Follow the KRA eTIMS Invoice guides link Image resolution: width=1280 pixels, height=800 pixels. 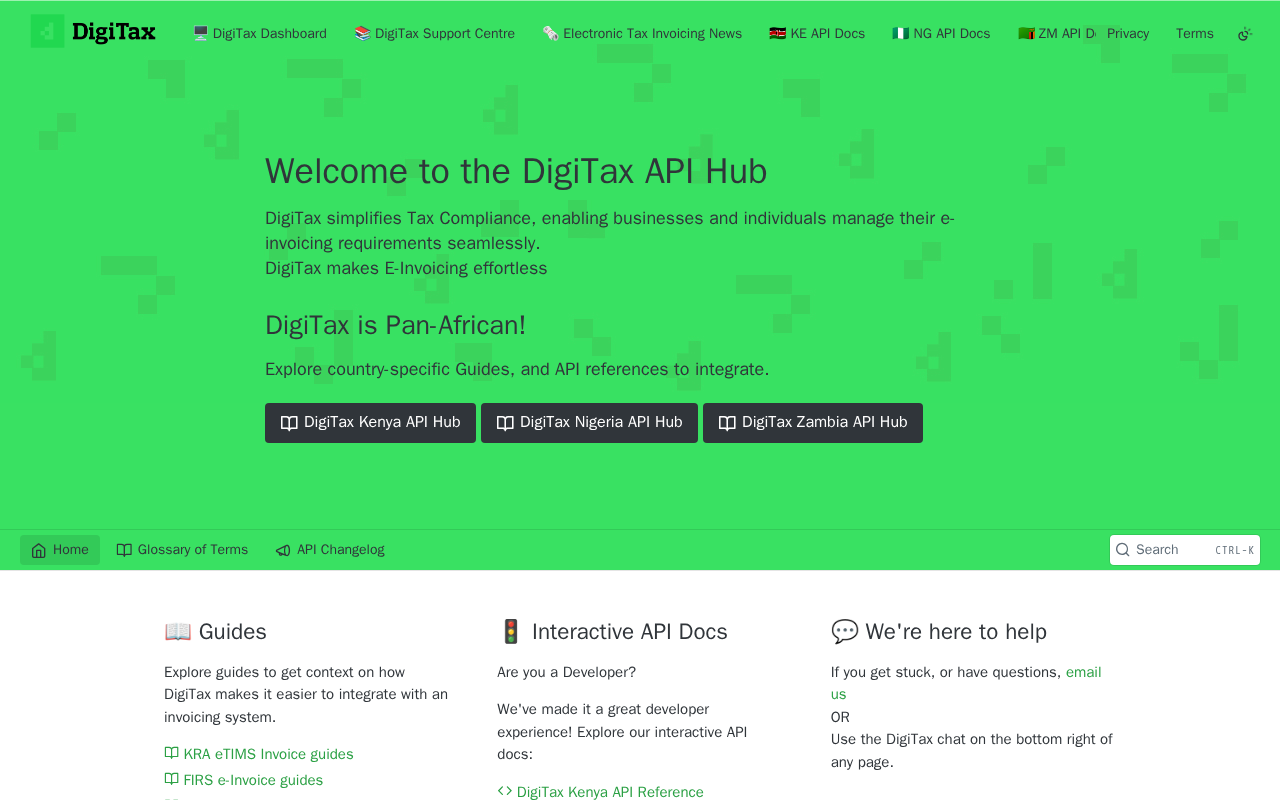(259, 754)
